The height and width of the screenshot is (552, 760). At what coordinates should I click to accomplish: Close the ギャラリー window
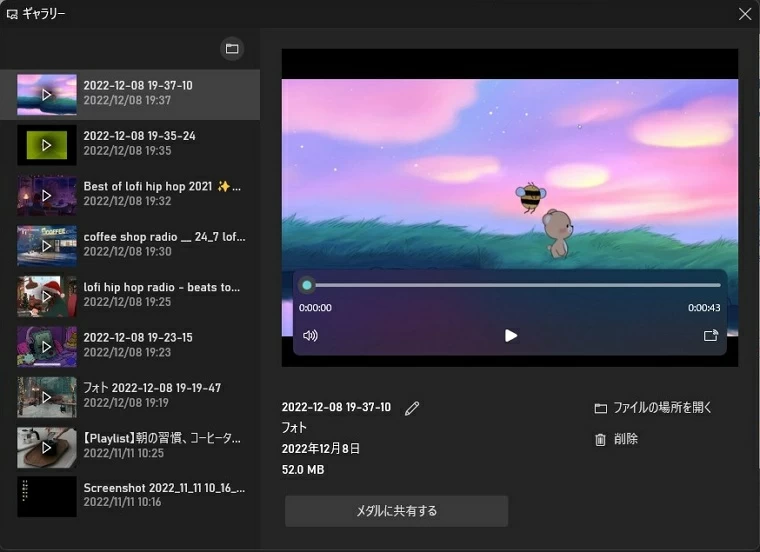pos(745,14)
